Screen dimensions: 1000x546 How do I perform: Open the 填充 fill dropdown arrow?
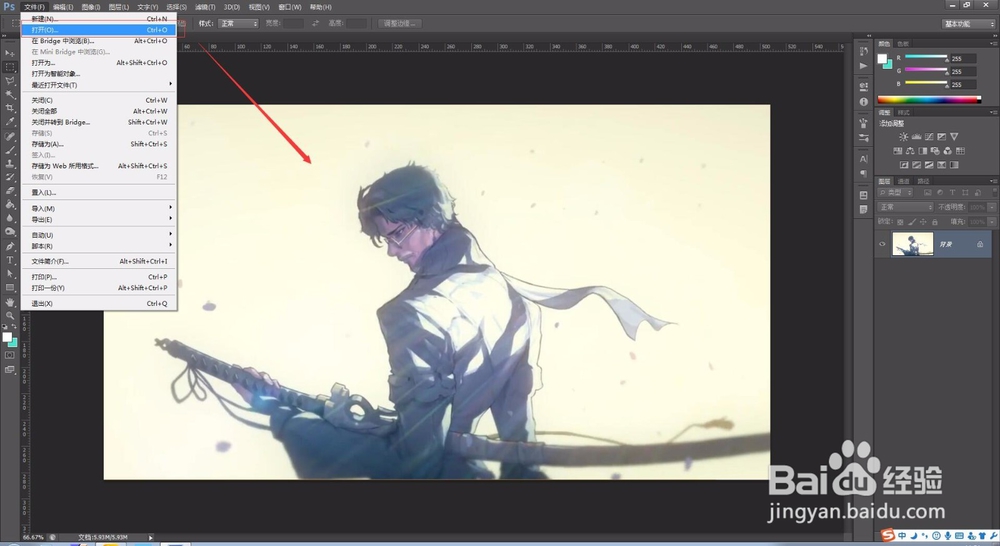[992, 222]
